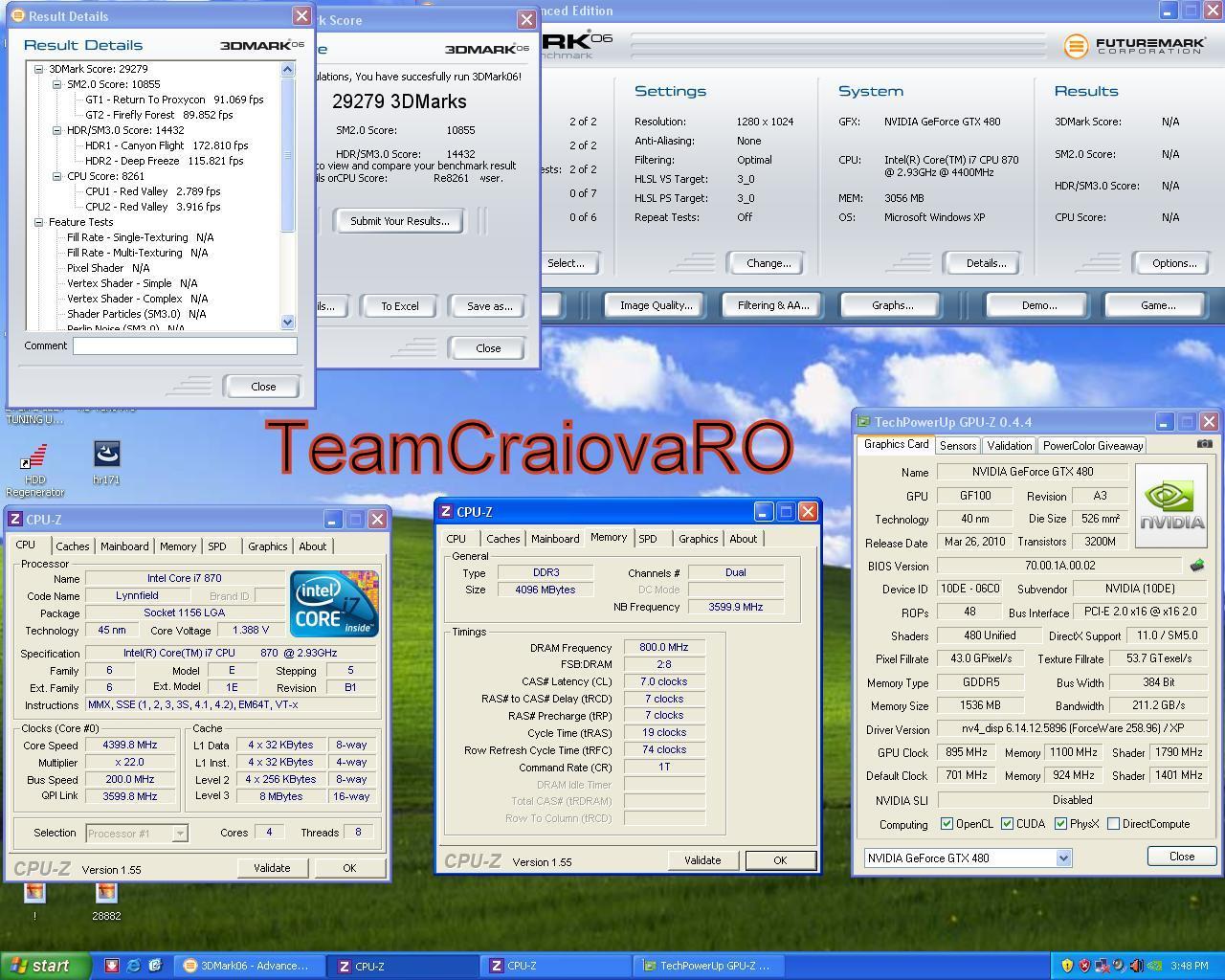Screen dimensions: 1225x980
Task: Click the first red quick launch icon
Action: click(112, 966)
